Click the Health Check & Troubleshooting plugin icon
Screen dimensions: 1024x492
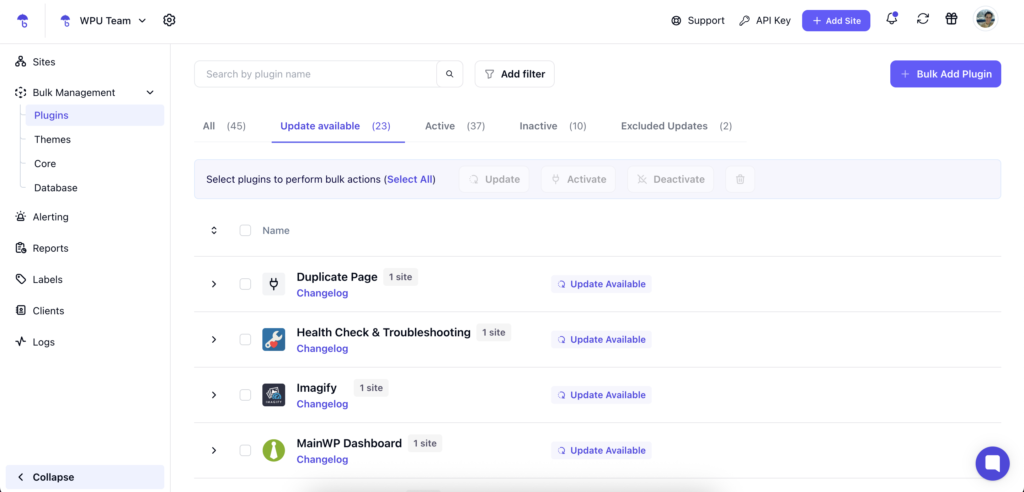(274, 340)
